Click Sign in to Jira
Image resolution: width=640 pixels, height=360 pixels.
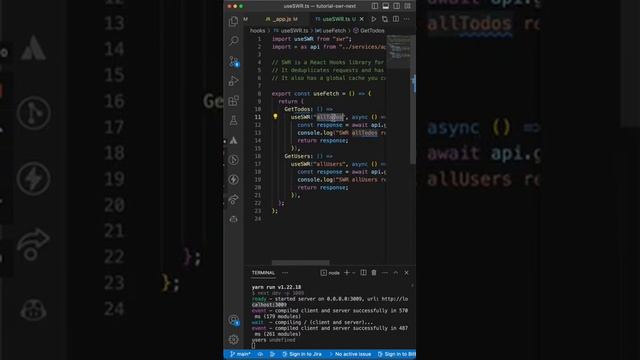pyautogui.click(x=302, y=354)
